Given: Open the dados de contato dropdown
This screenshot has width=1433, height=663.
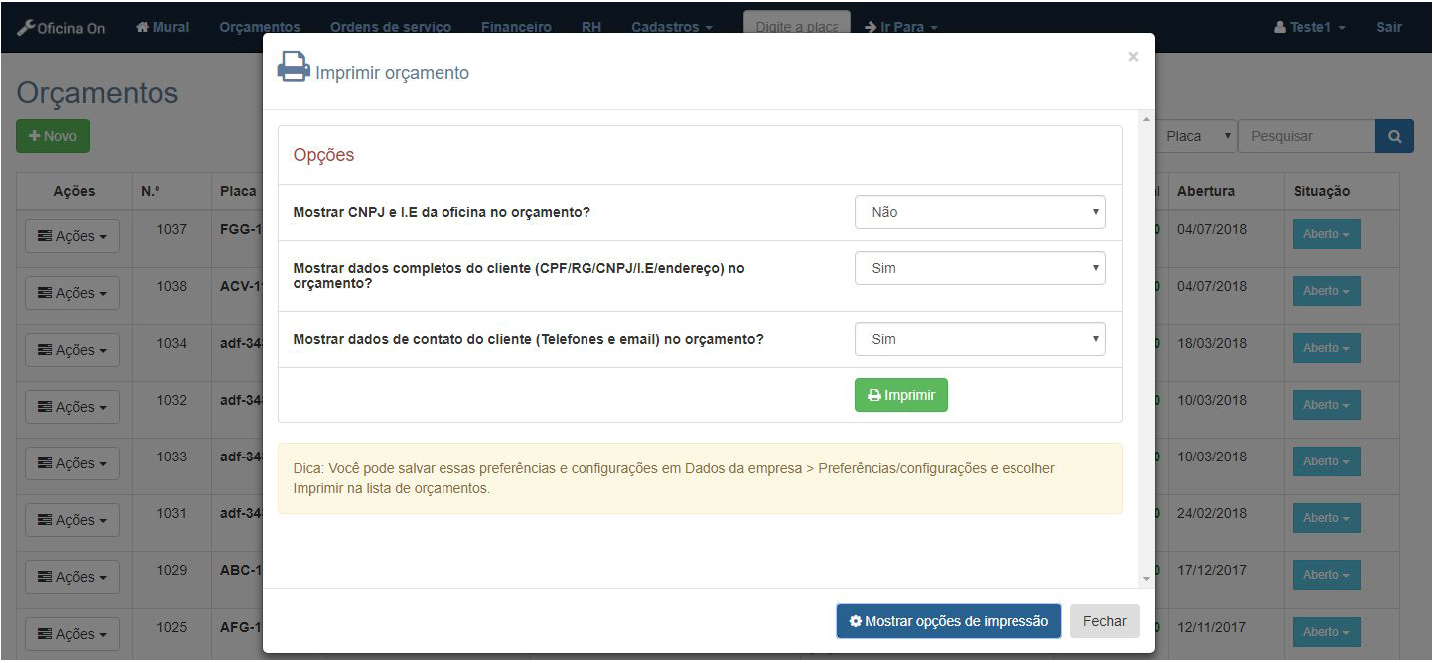Looking at the screenshot, I should 979,339.
